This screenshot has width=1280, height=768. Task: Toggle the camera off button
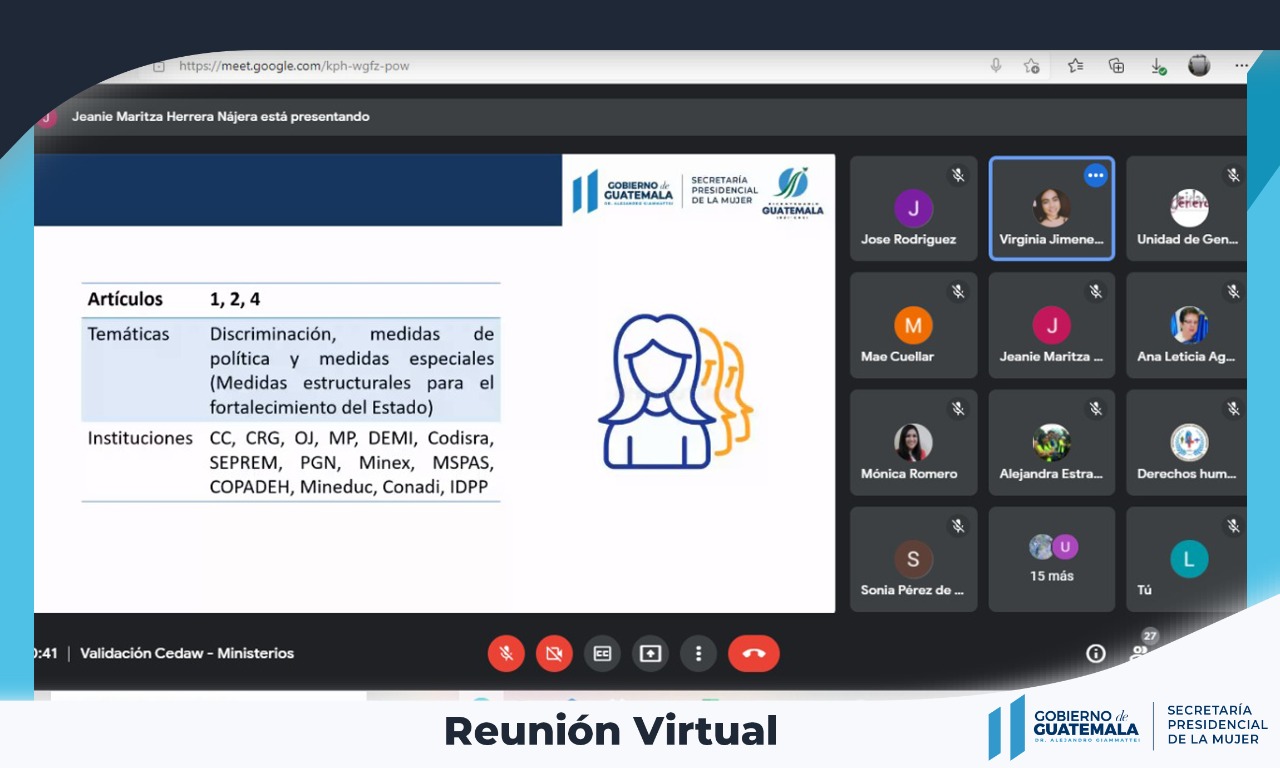(x=554, y=653)
